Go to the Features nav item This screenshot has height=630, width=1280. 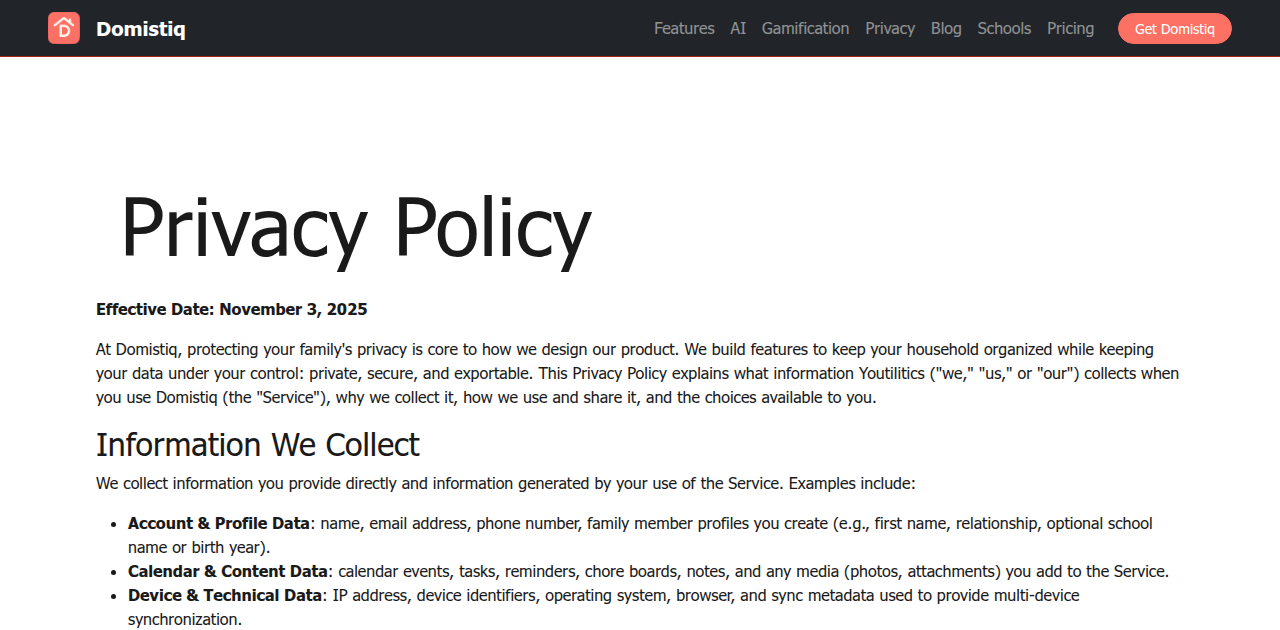point(684,28)
